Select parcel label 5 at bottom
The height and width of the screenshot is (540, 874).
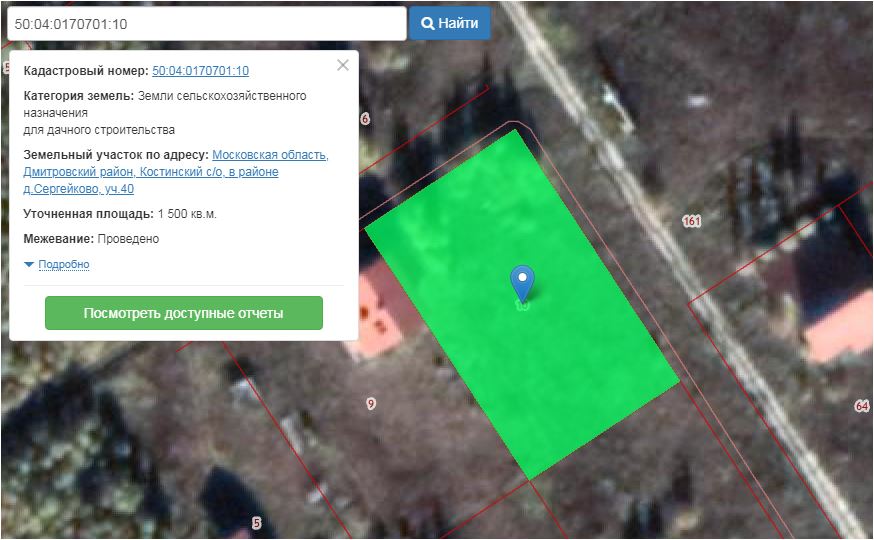pos(256,523)
